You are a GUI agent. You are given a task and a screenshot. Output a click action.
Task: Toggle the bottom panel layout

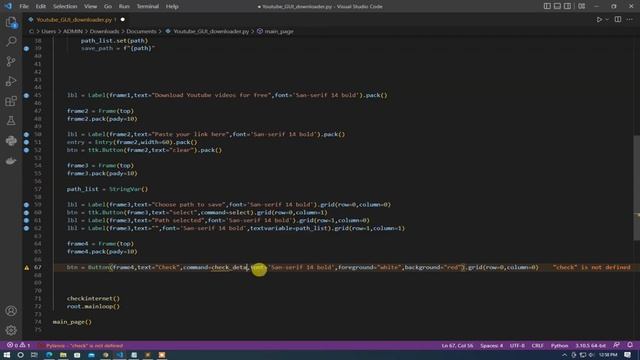557,6
